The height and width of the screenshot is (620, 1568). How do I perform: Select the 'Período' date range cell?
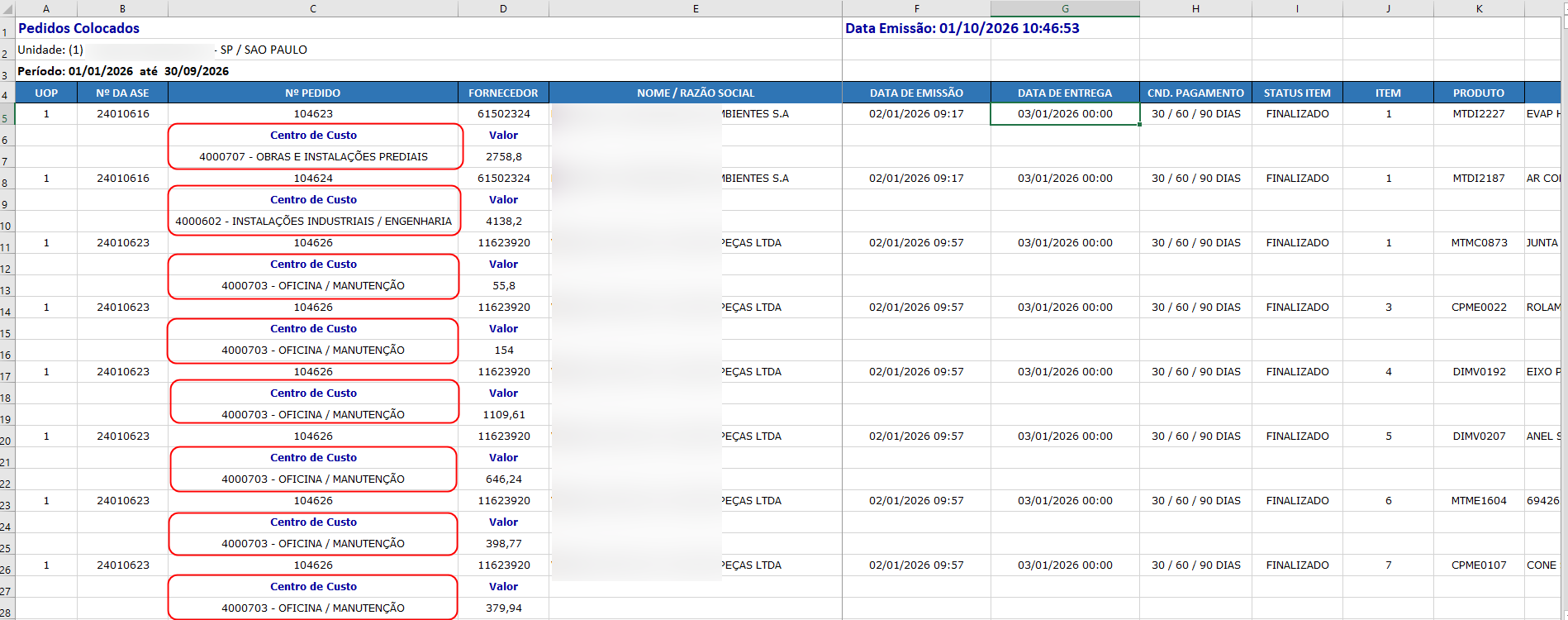(123, 71)
